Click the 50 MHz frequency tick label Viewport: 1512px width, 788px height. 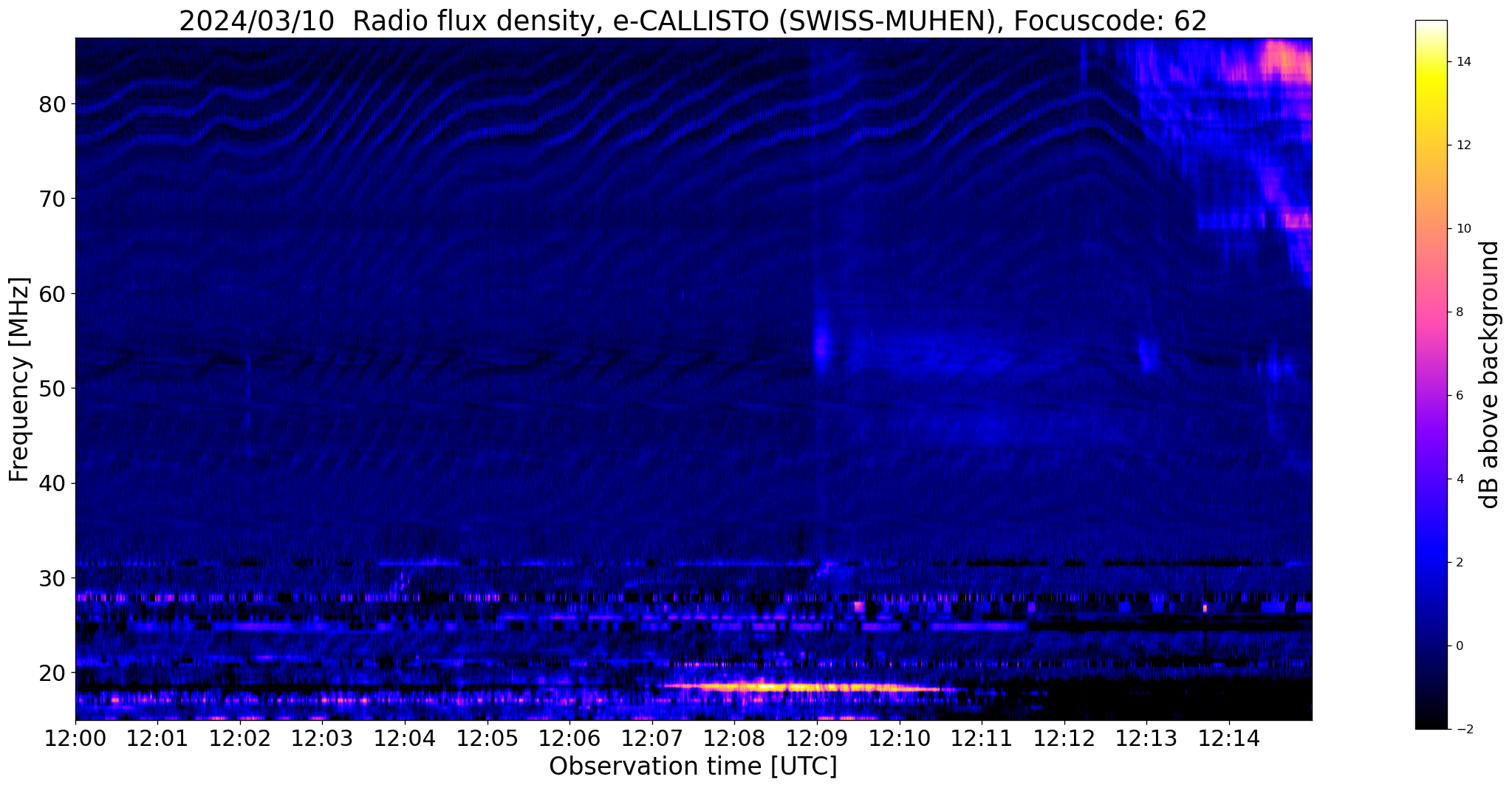point(52,388)
